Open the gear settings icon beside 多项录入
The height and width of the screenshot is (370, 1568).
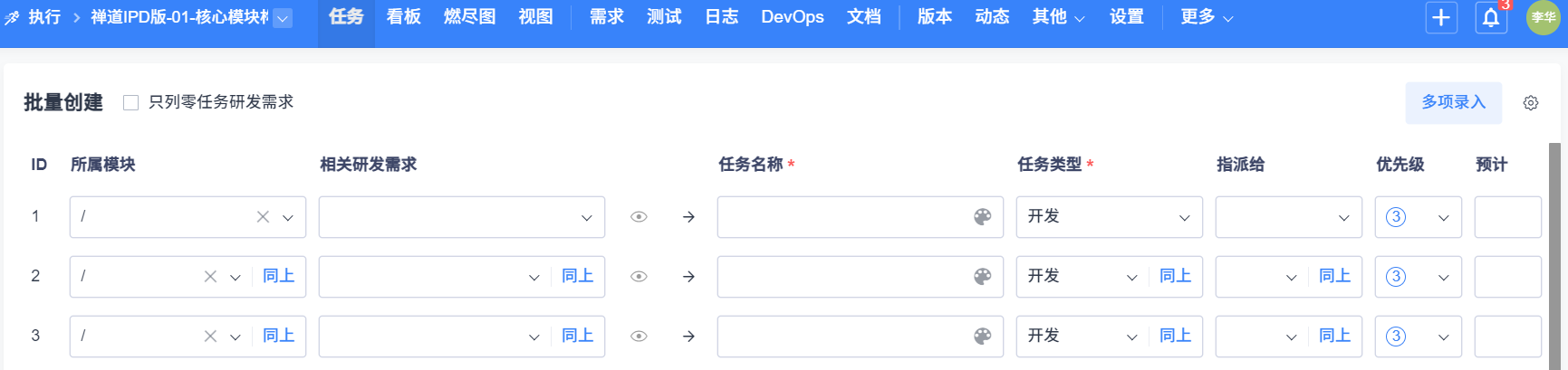[1531, 103]
